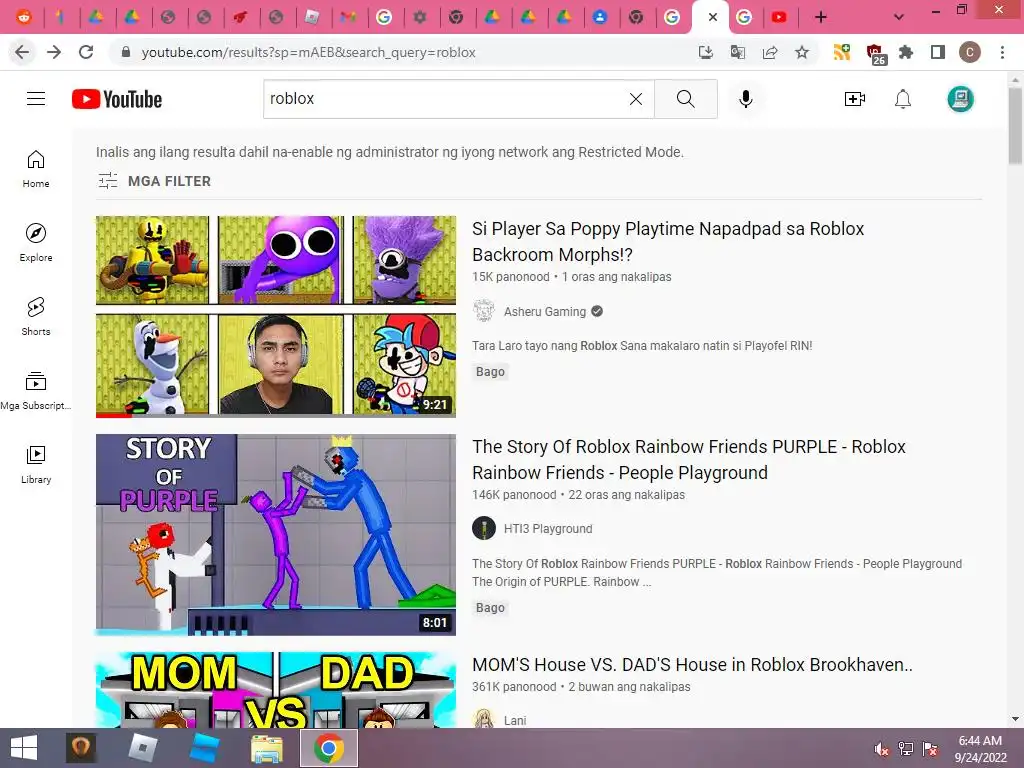This screenshot has width=1024, height=768.
Task: Go forward with the browser forward arrow
Action: [54, 52]
